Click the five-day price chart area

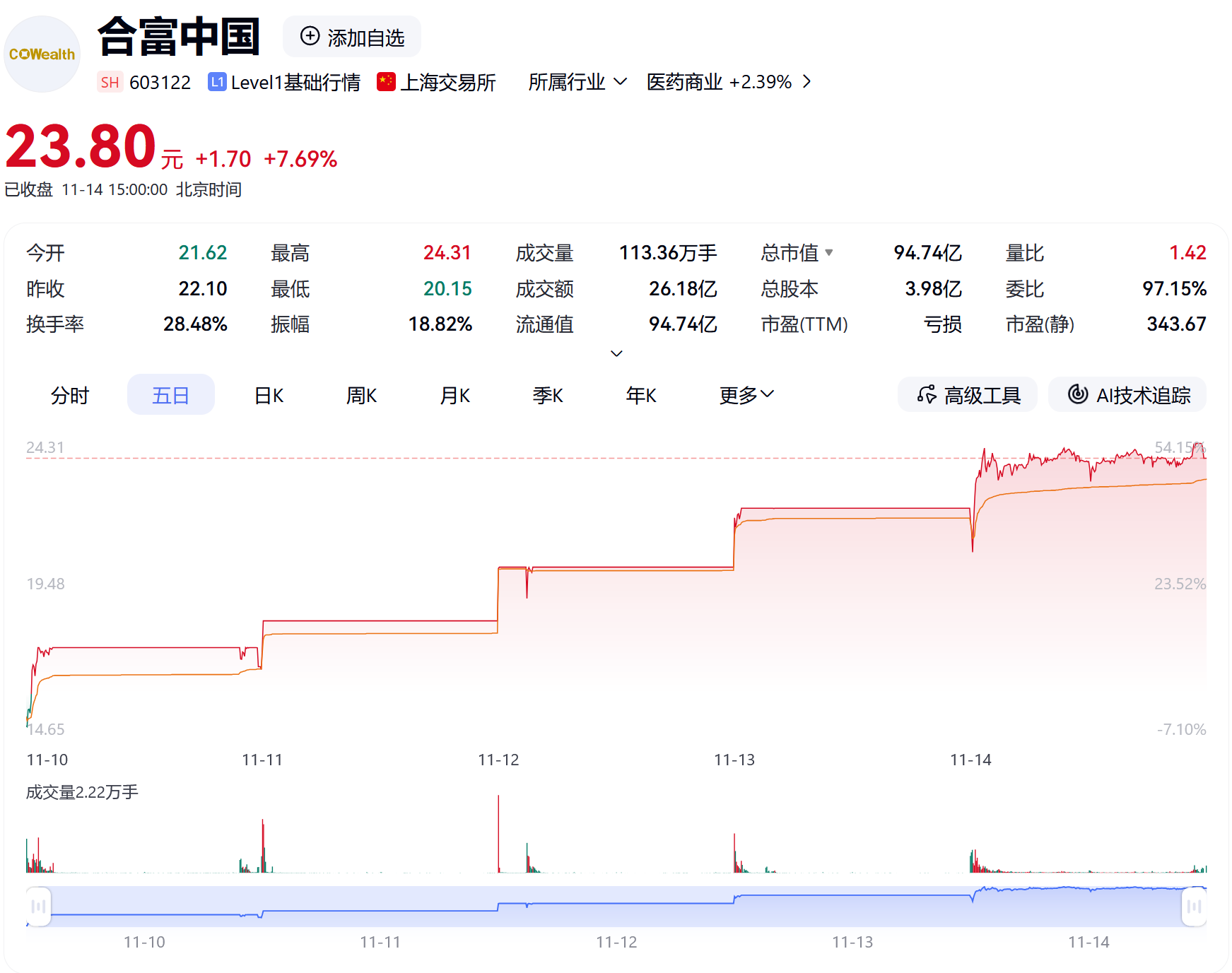click(616, 586)
